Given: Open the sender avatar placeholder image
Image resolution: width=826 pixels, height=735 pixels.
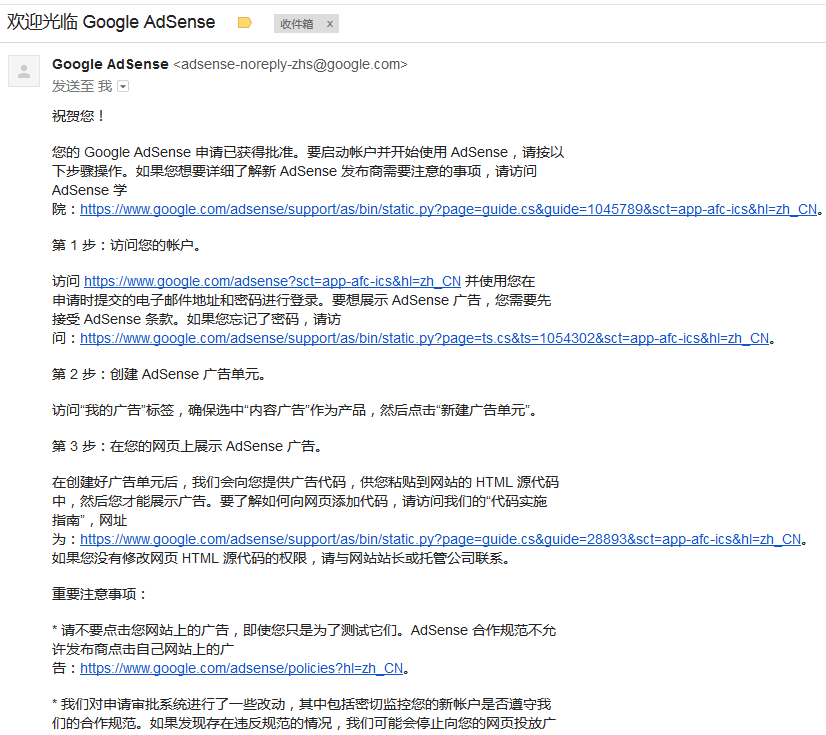Looking at the screenshot, I should 24,71.
